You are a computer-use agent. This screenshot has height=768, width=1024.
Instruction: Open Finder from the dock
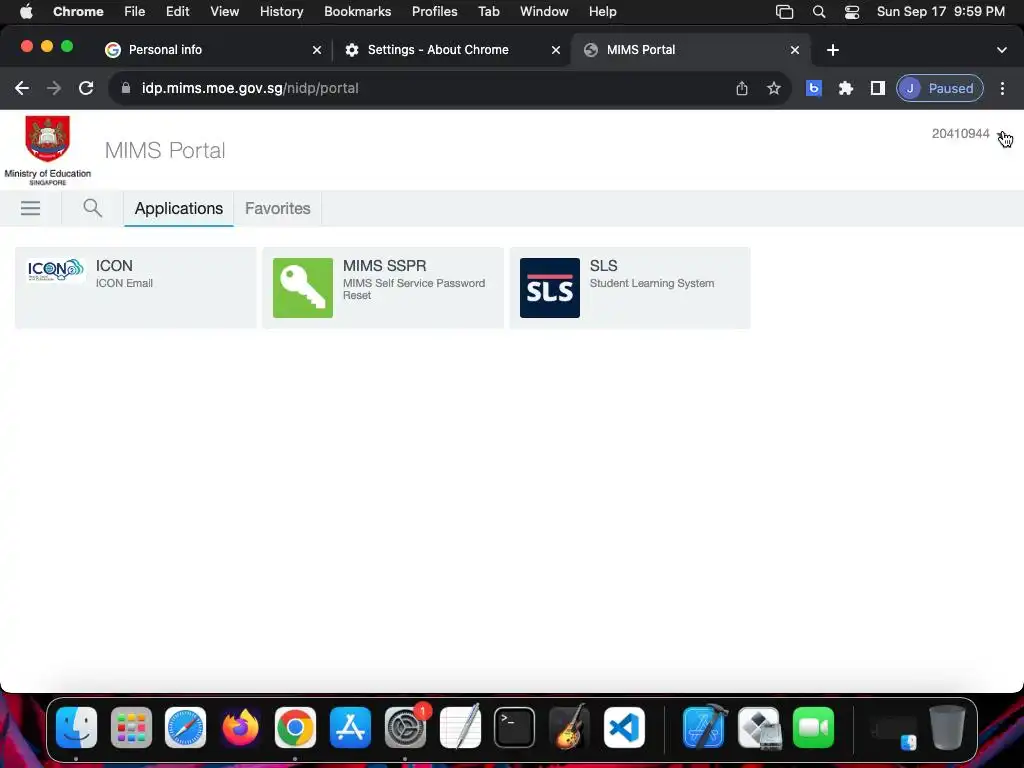click(x=76, y=728)
